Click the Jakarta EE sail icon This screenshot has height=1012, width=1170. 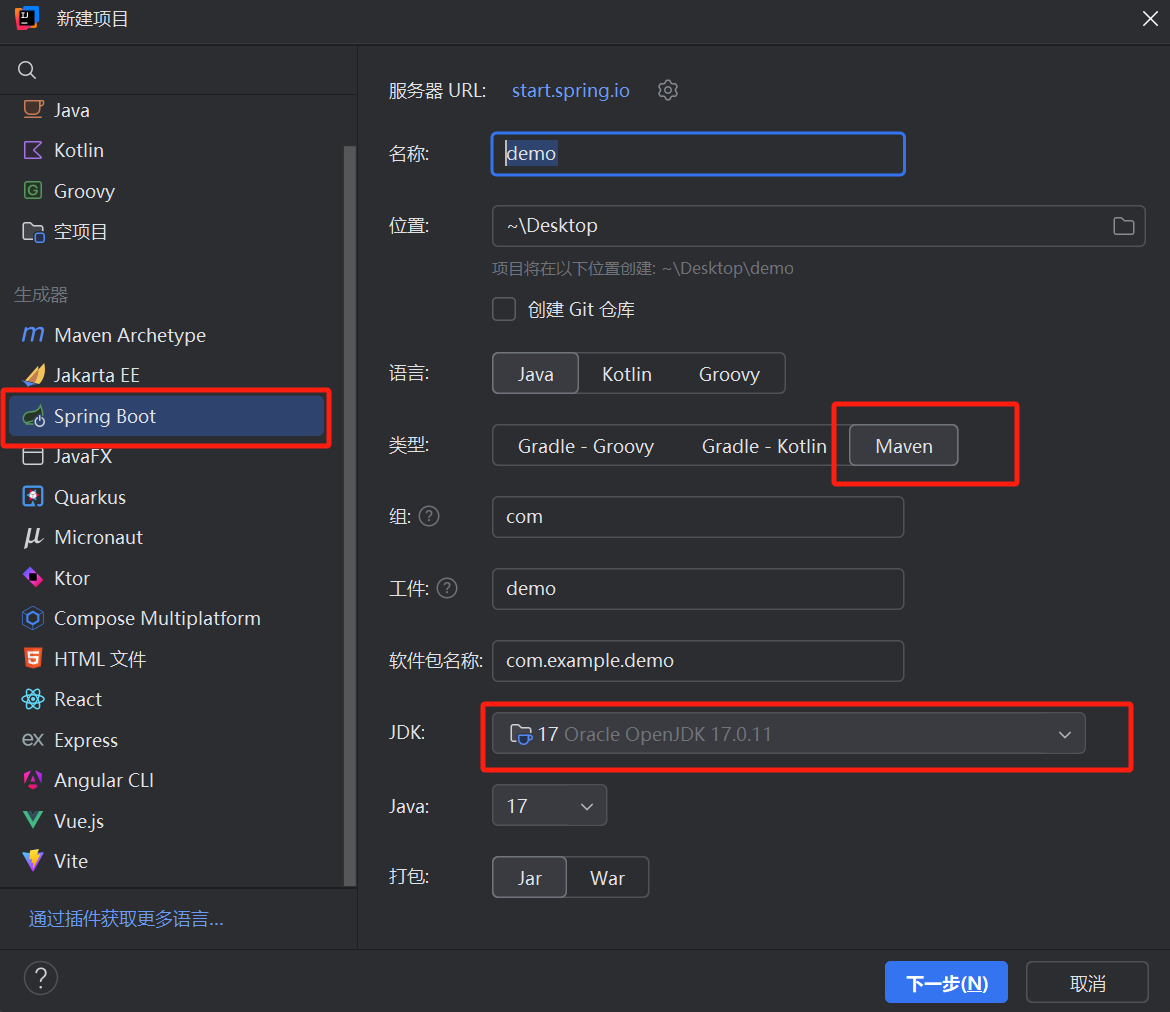(x=33, y=375)
